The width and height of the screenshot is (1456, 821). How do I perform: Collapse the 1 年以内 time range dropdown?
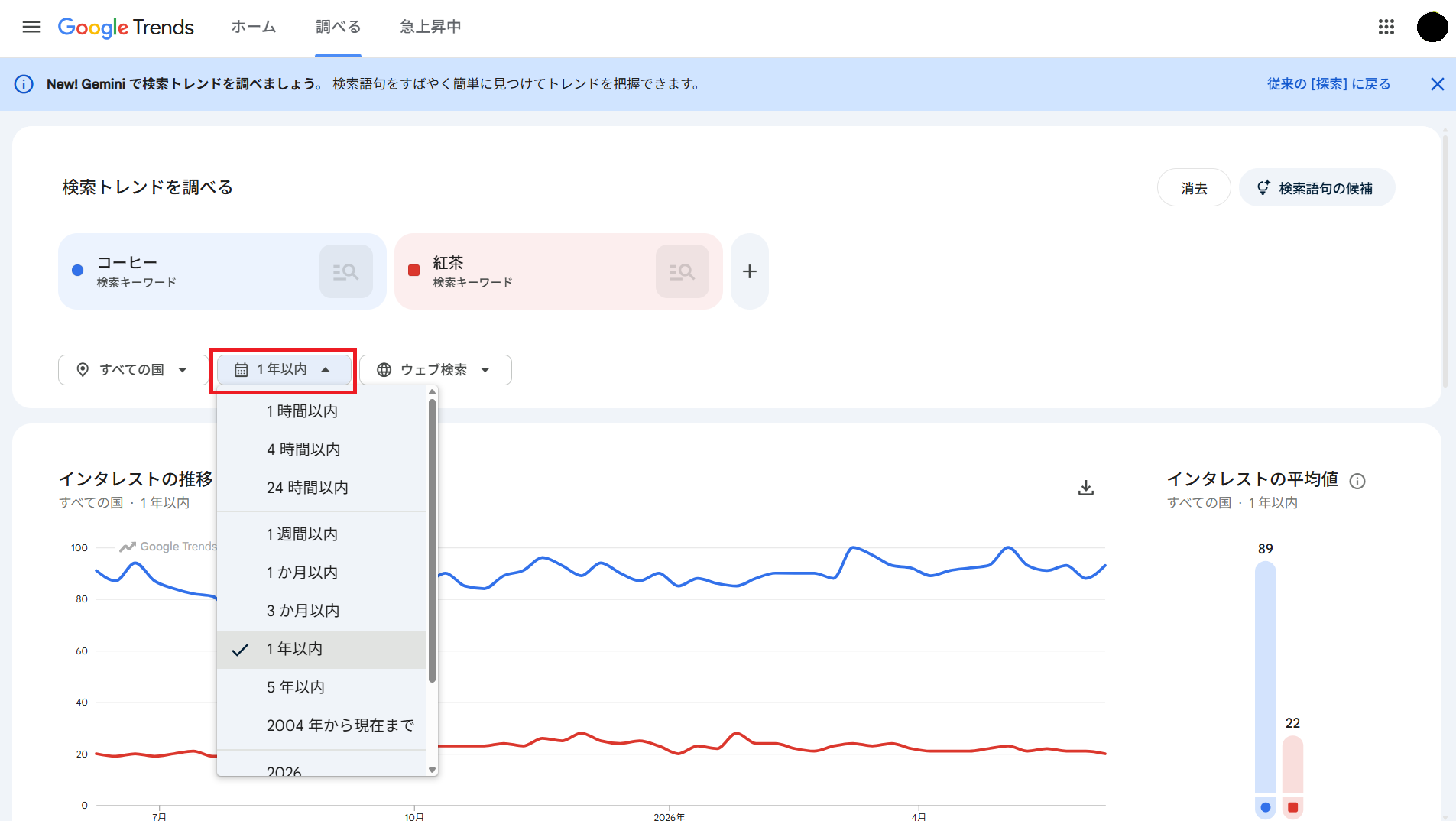coord(284,370)
